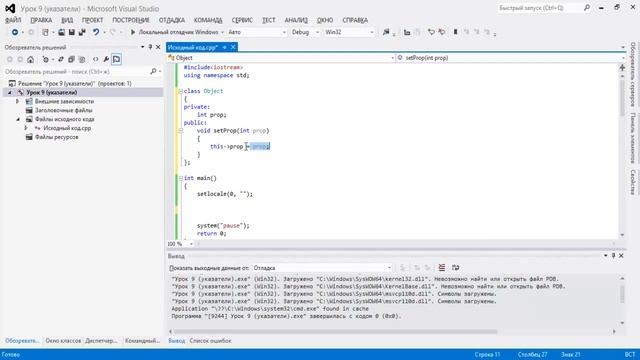Collapse the Урок 9 (указатели) project node
This screenshot has width=640, height=360.
click(x=9, y=92)
